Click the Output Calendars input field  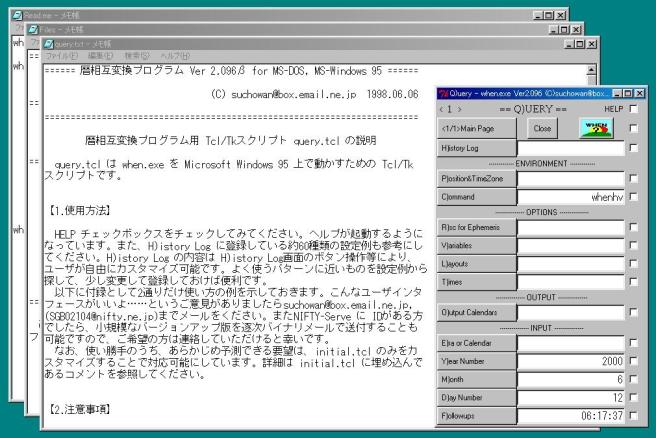tap(571, 312)
